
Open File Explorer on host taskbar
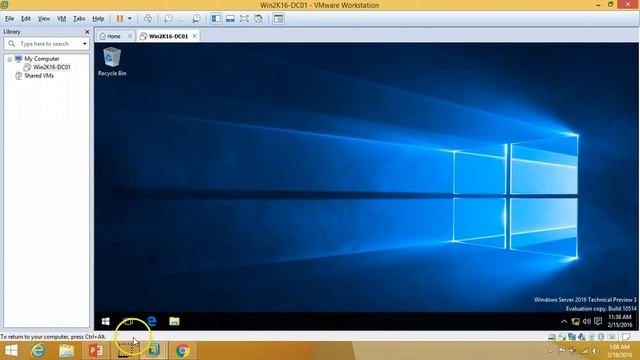click(66, 351)
